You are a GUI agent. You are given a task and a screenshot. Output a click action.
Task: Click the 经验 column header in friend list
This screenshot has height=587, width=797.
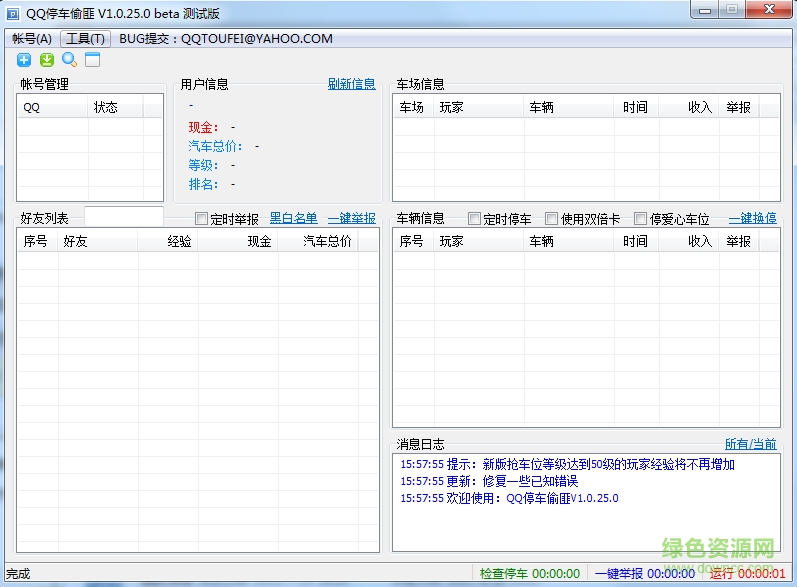179,241
